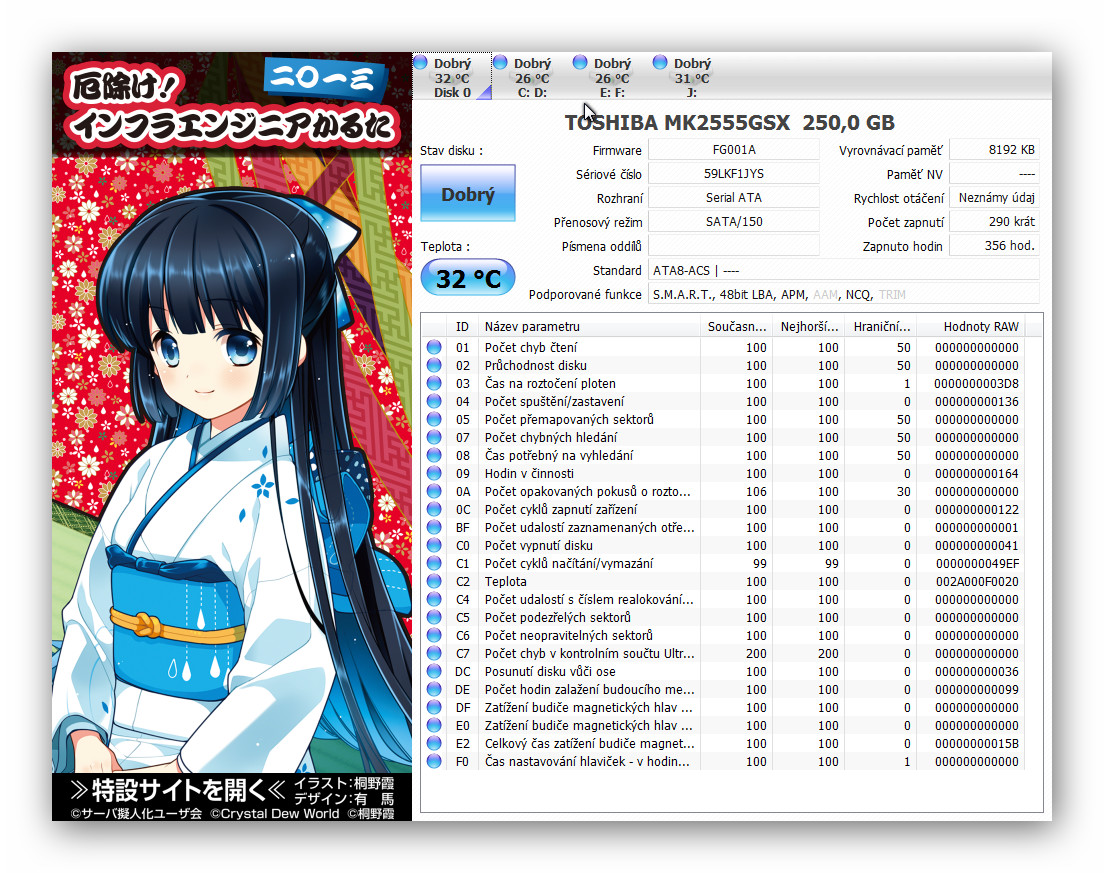Click the empty Písmena oddílů field
Viewport: 1104px width, 873px height.
734,246
